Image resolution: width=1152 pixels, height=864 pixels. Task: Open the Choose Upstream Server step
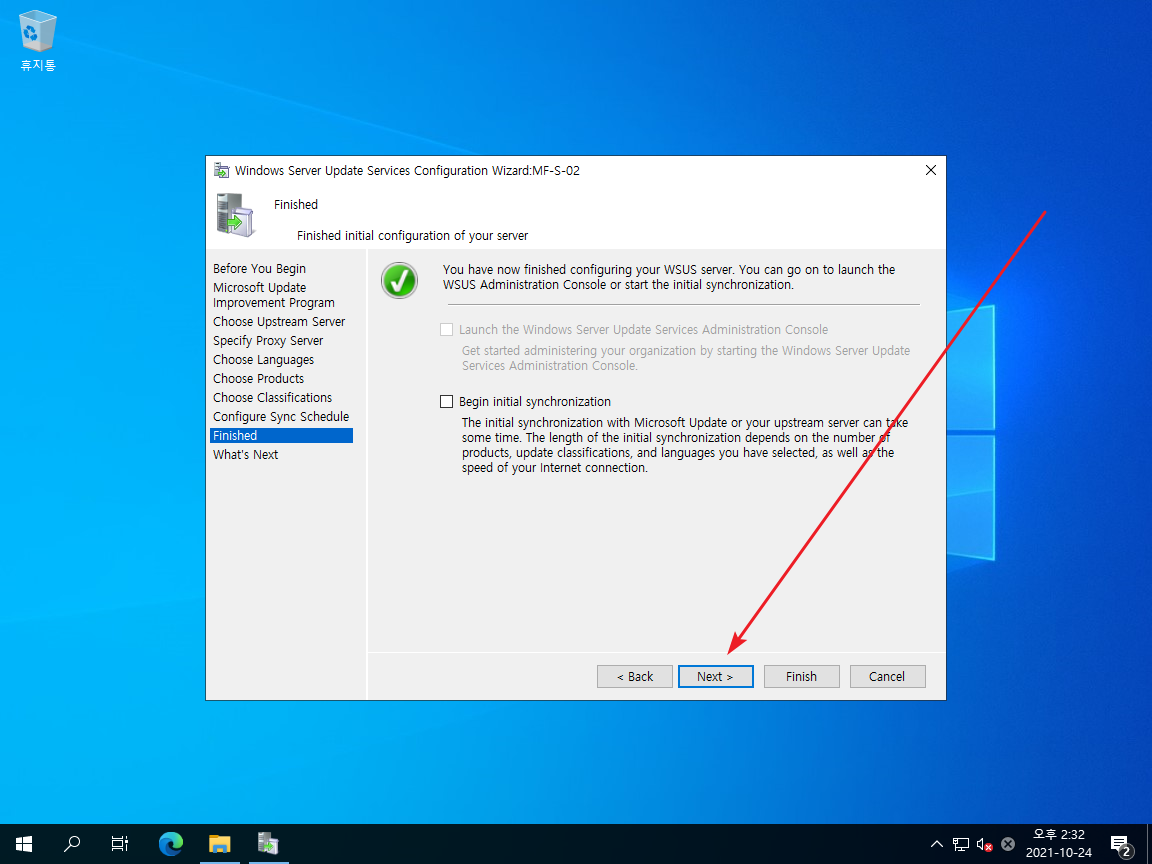pos(279,321)
